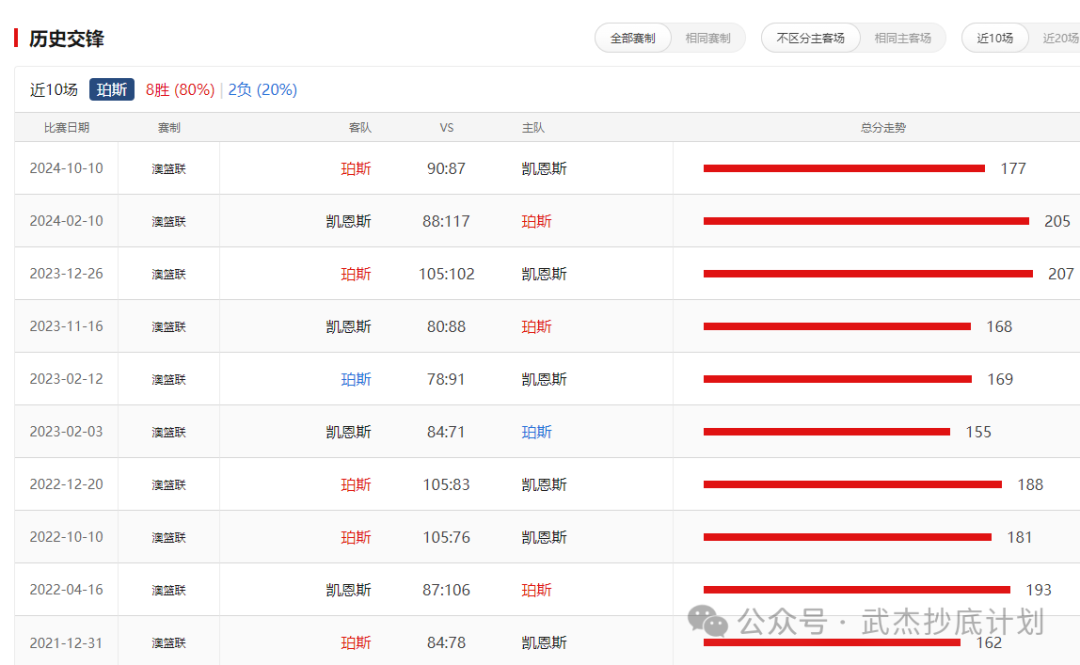Click 澳篮联 league in 2023-12-26 row
This screenshot has height=665, width=1080.
169,274
